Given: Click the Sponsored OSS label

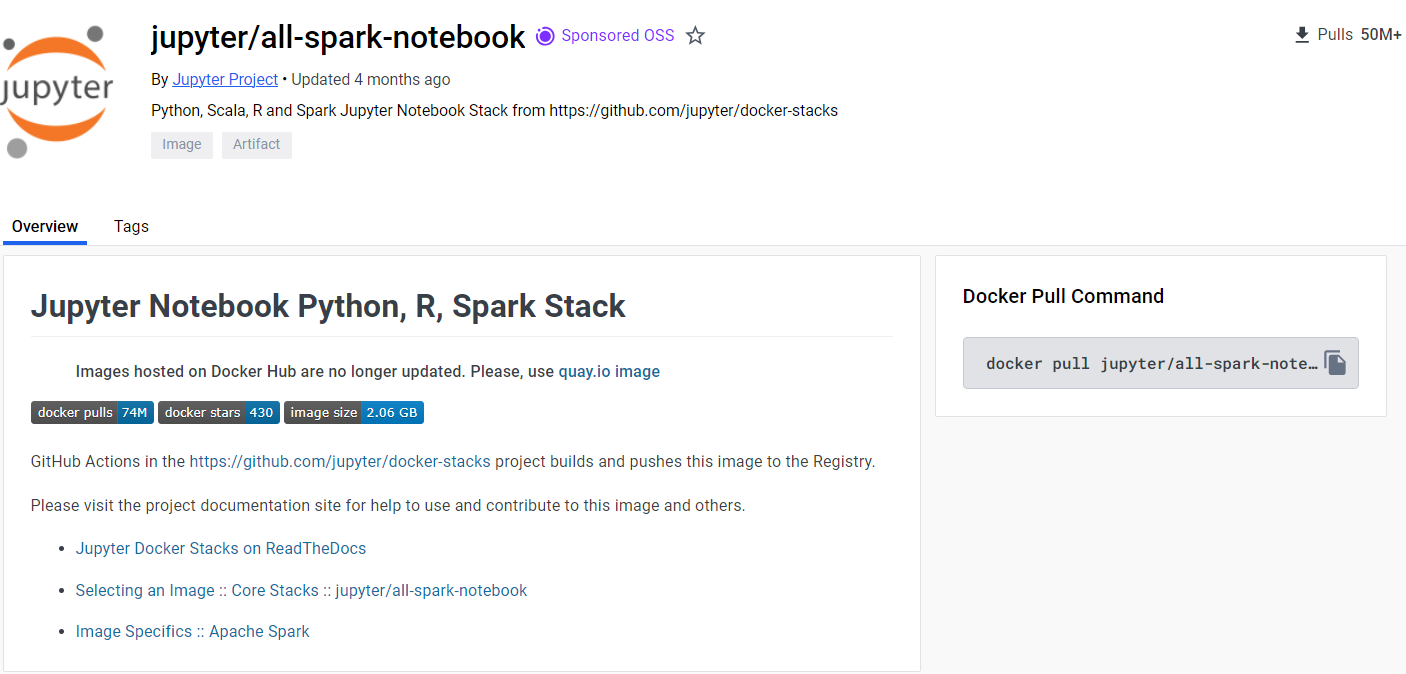Looking at the screenshot, I should pos(618,36).
